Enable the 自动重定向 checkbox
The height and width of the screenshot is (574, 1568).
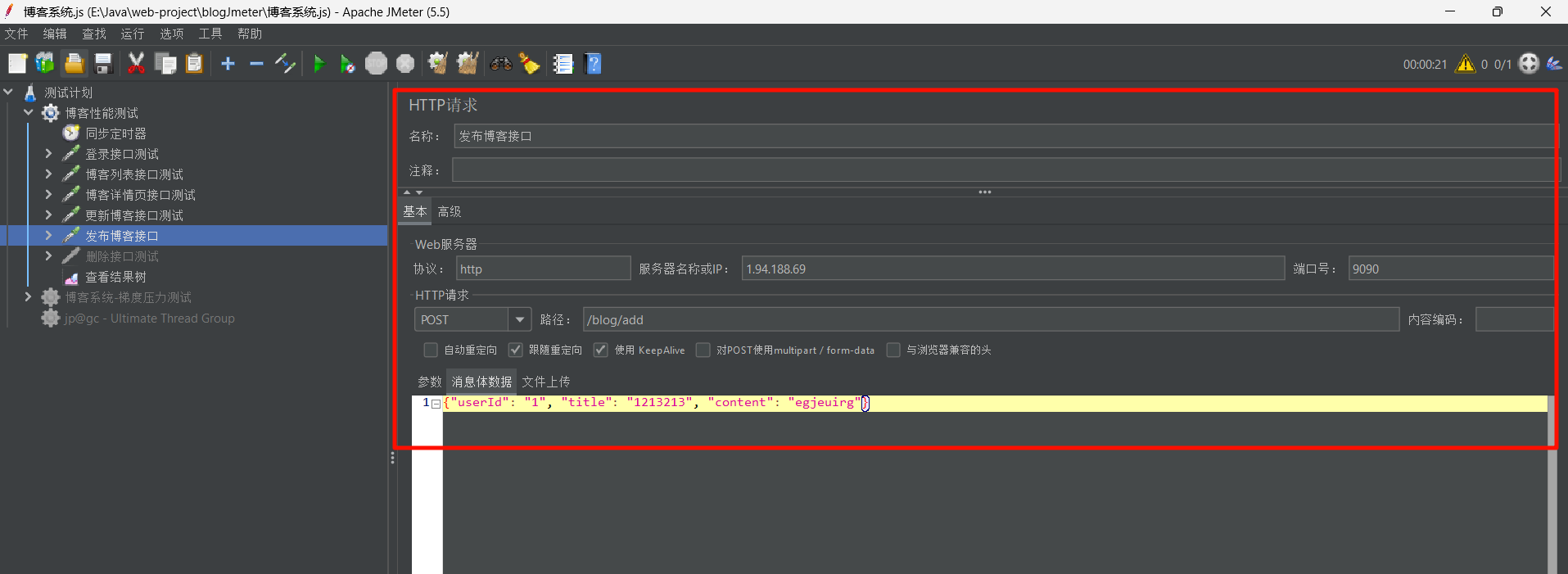tap(431, 350)
